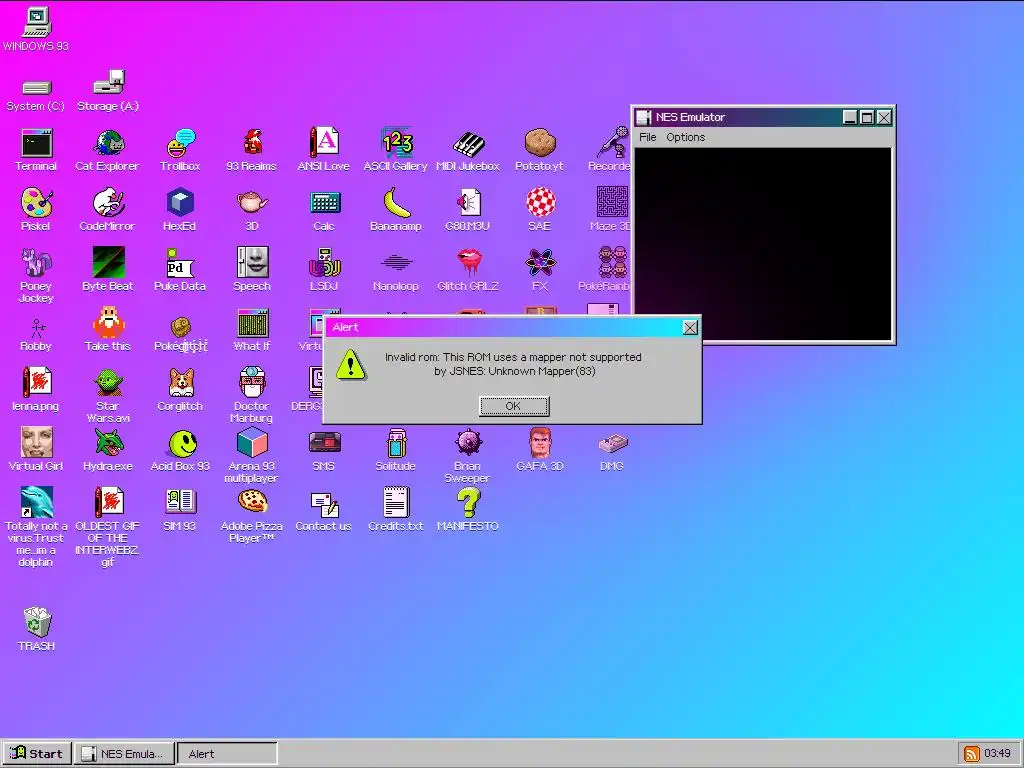Close the Alert dialog with X
The height and width of the screenshot is (768, 1024).
click(x=690, y=328)
